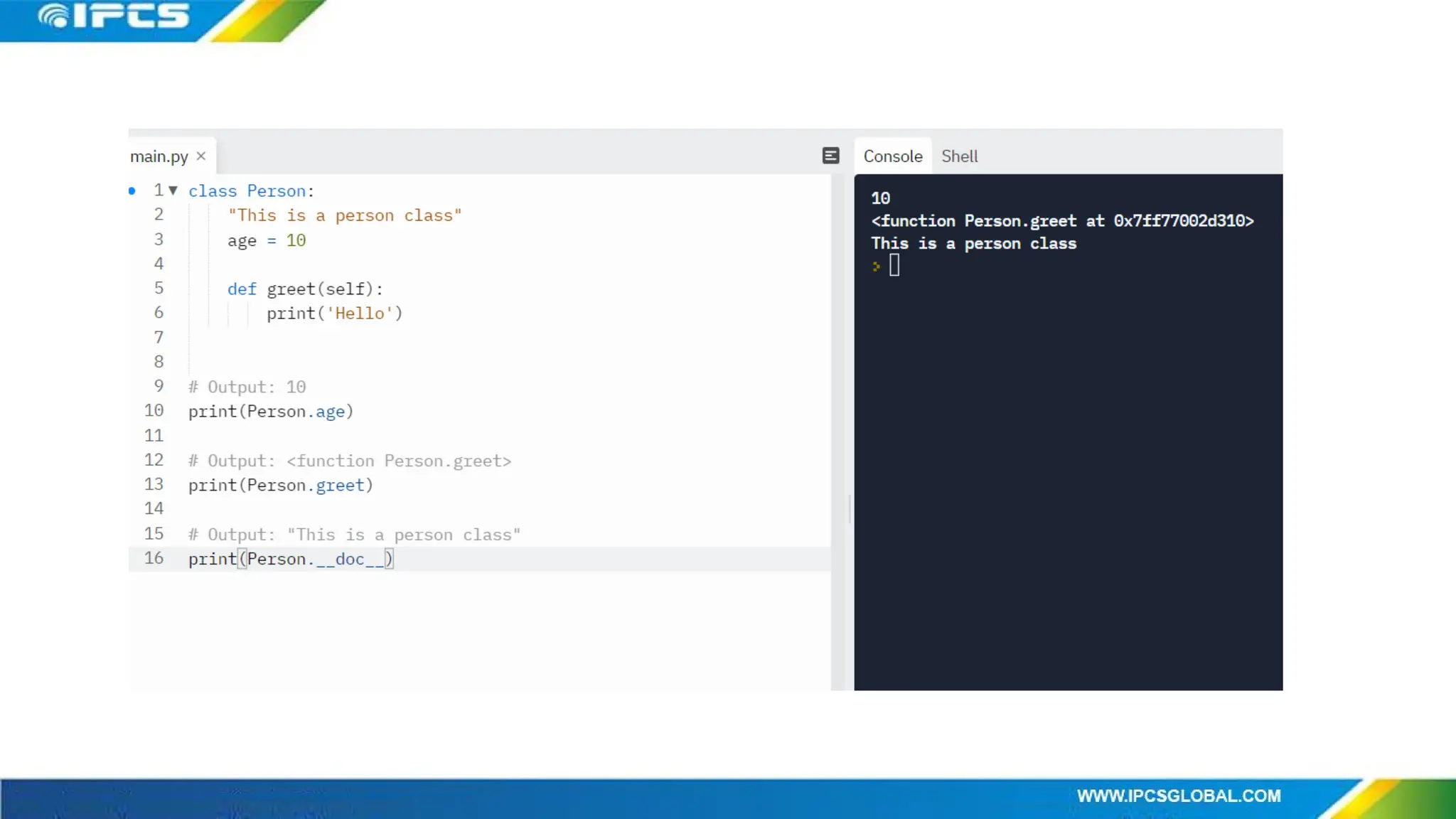Close the main.py file tab
Viewport: 1456px width, 819px height.
coord(201,156)
